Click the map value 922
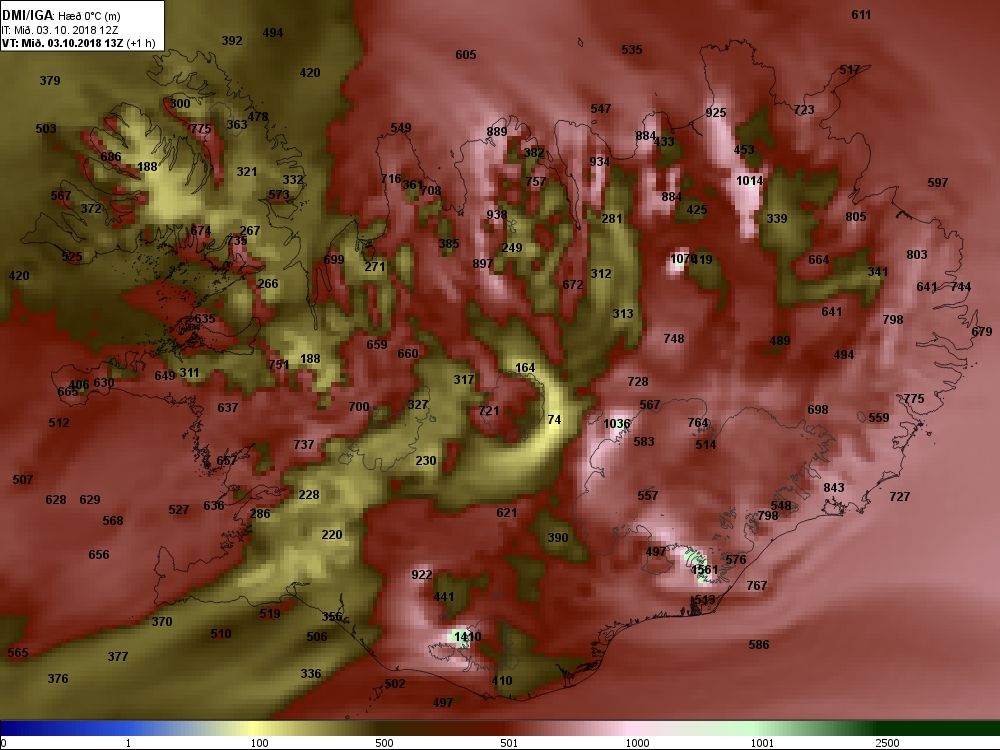1000x750 pixels. point(422,575)
